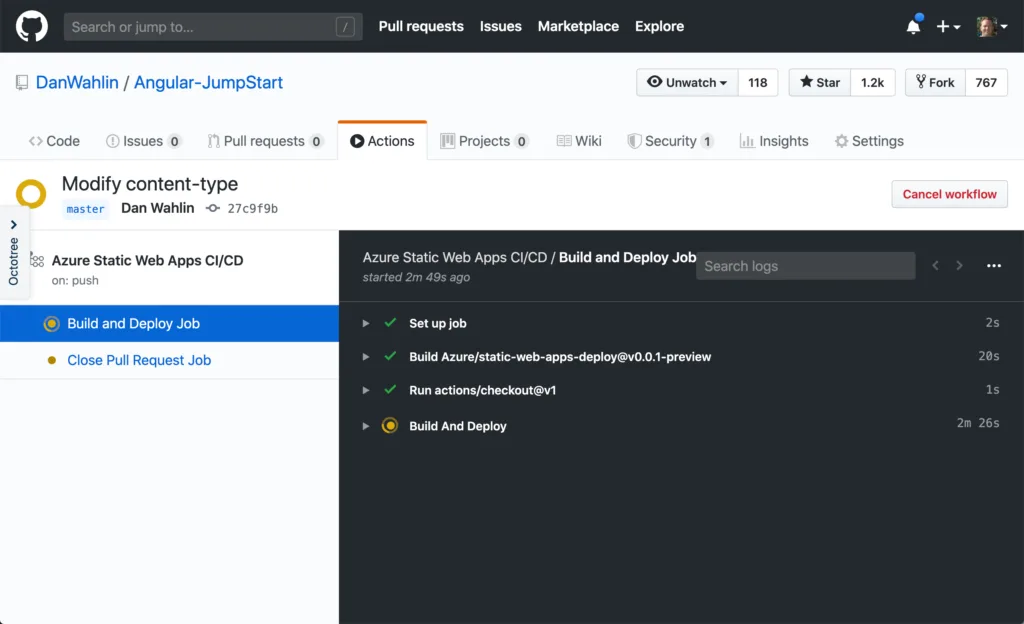1024x624 pixels.
Task: Open the Settings tab
Action: [869, 141]
